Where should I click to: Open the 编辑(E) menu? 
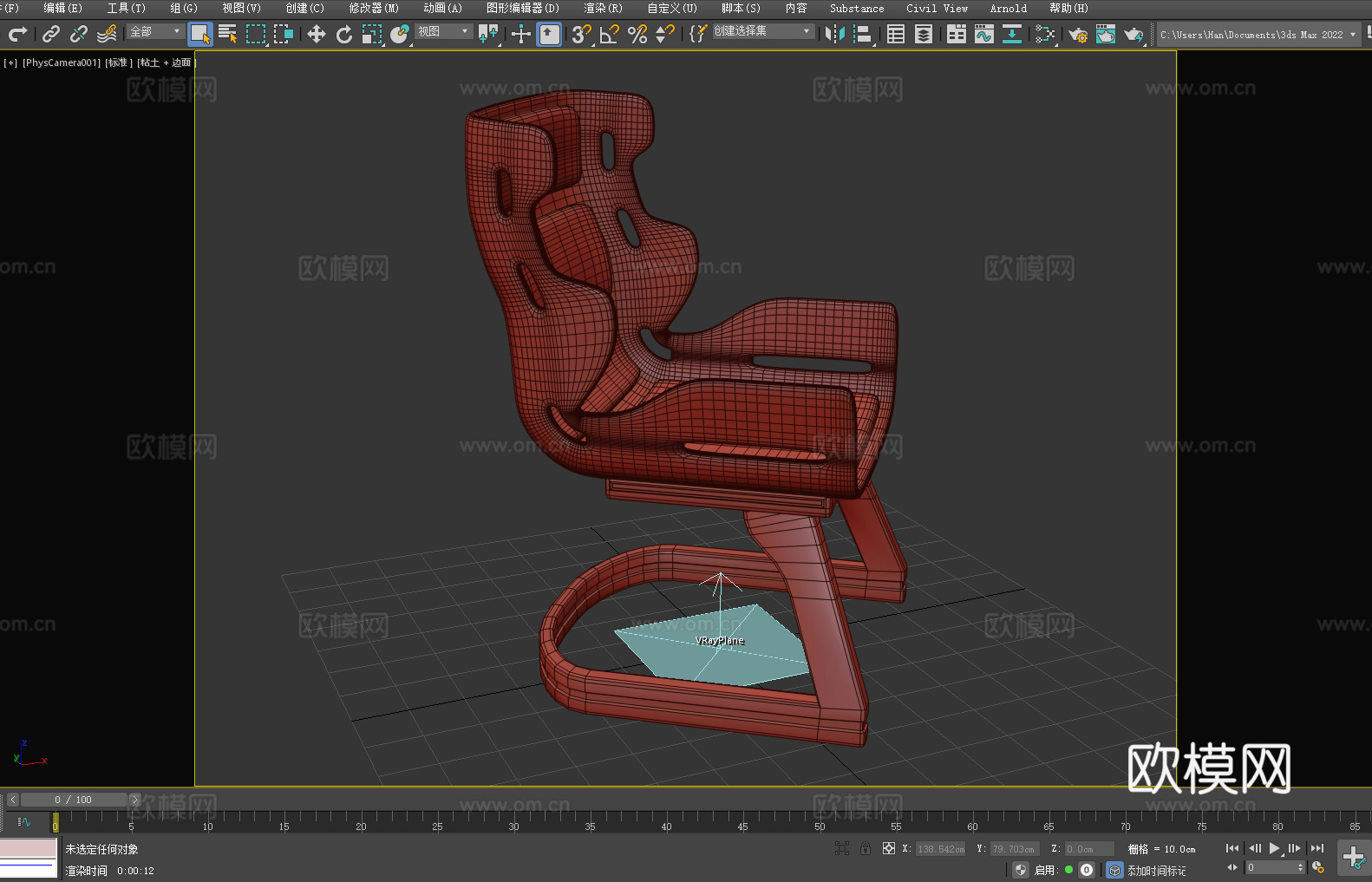point(62,8)
